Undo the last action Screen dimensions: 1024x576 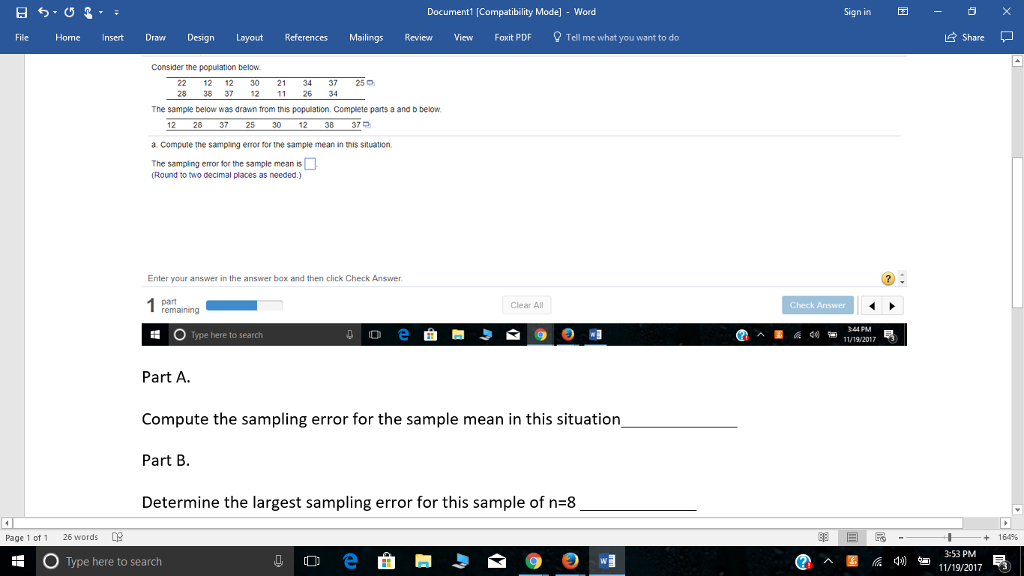(41, 9)
